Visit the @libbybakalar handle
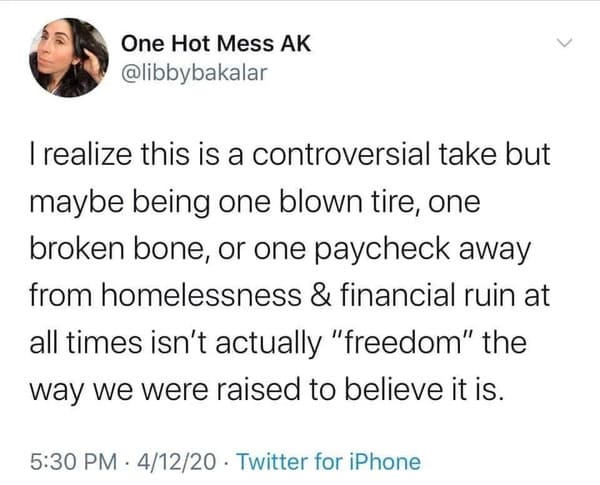The image size is (600, 485). pos(194,72)
